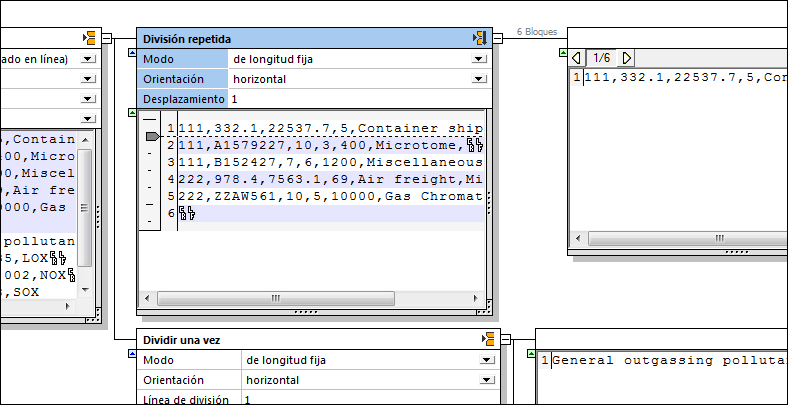
Task: Click the split position marker on the ruler
Action: pyautogui.click(x=152, y=135)
